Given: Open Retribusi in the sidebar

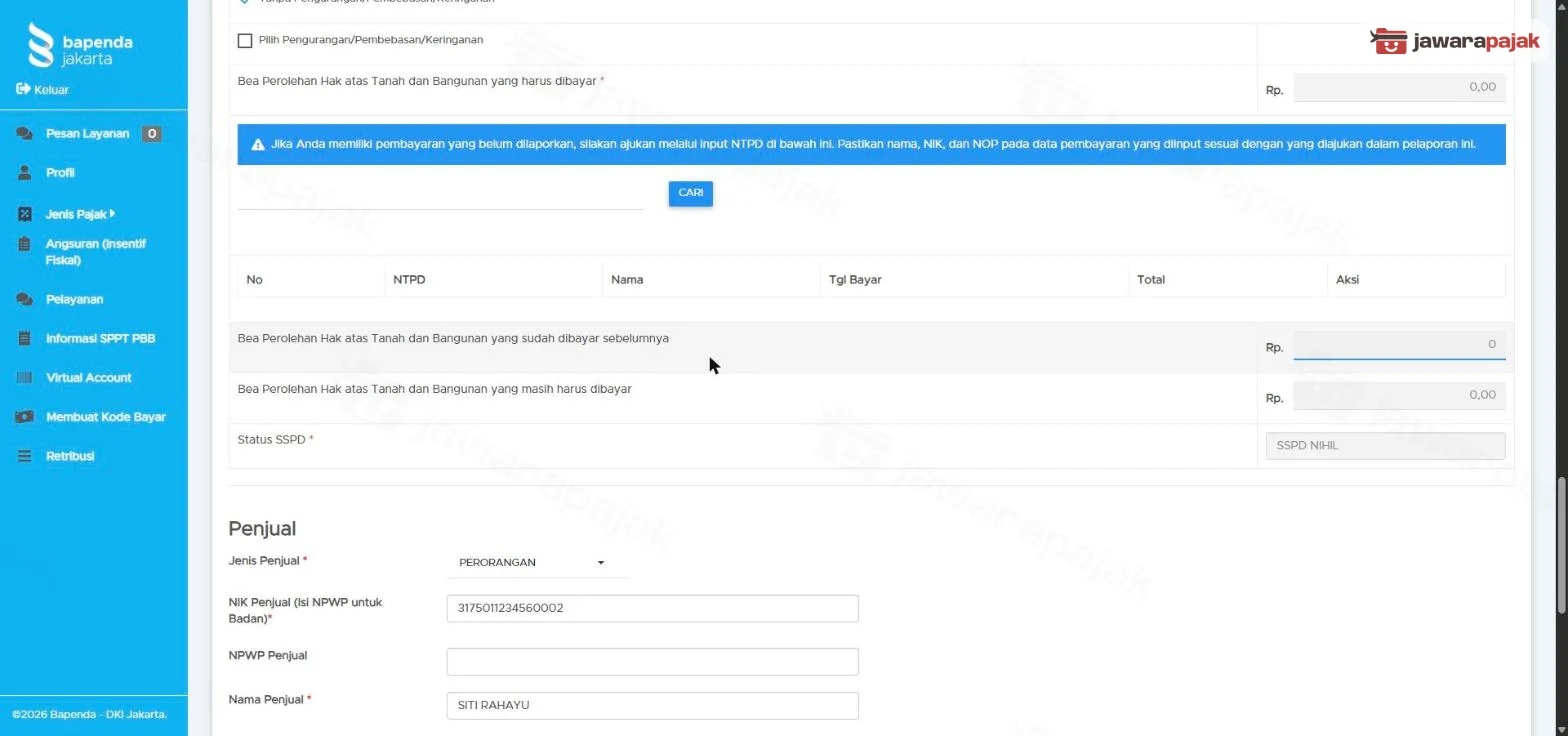Looking at the screenshot, I should tap(69, 456).
